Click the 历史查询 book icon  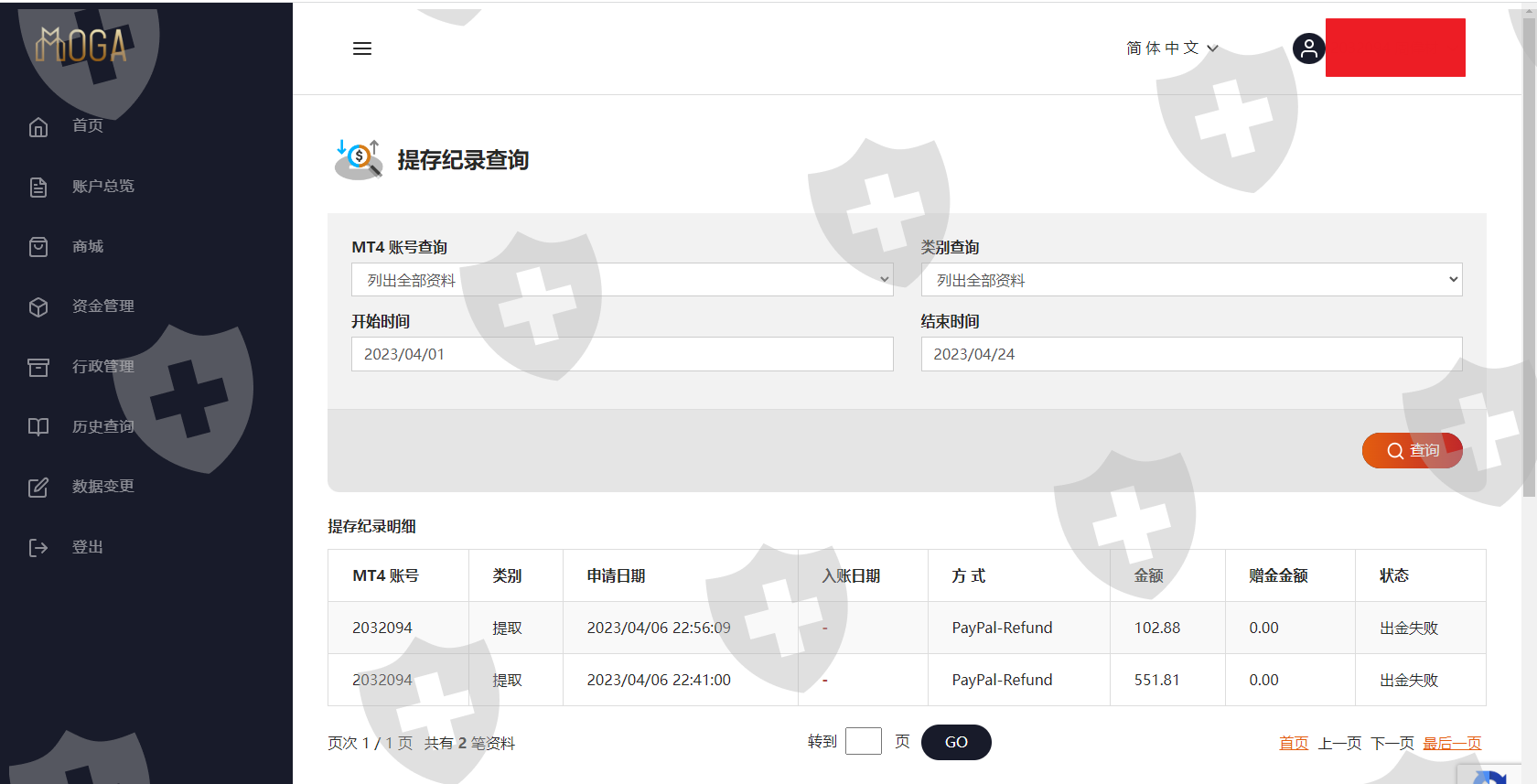[x=38, y=427]
